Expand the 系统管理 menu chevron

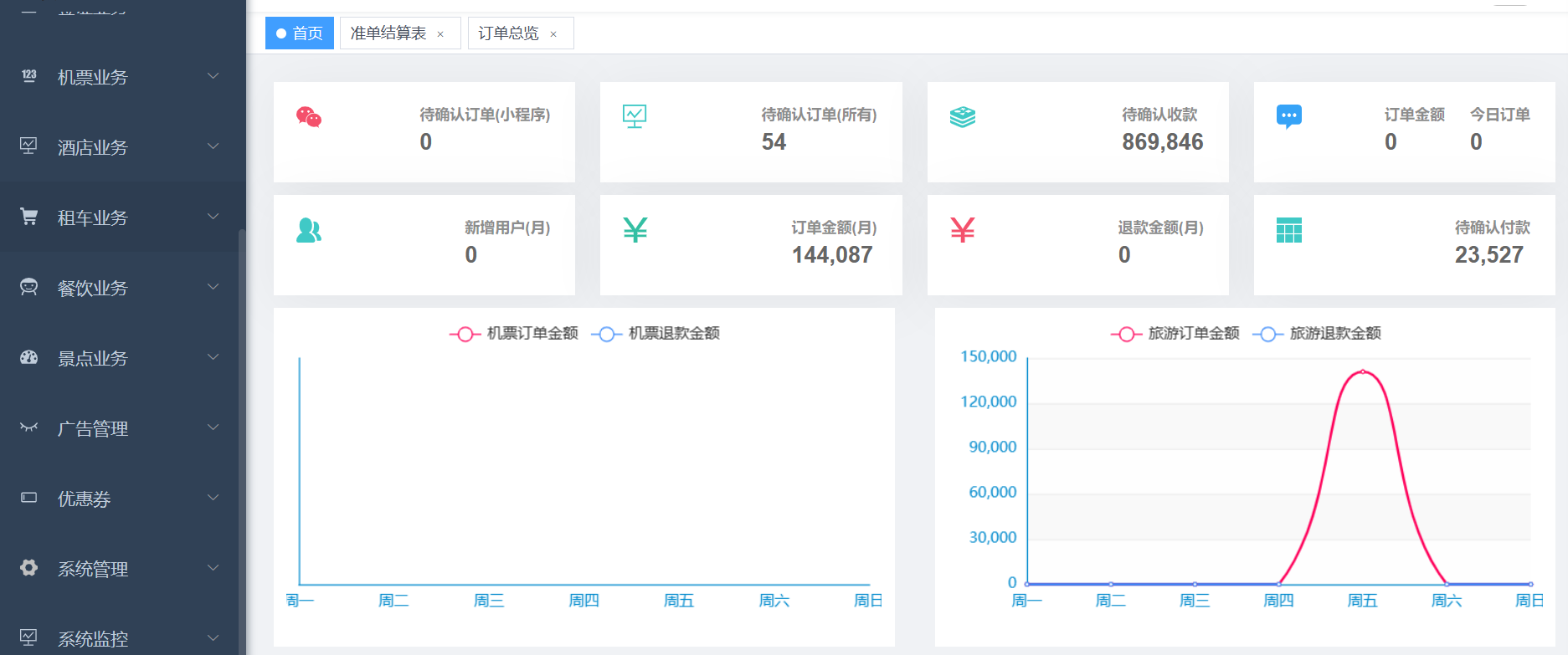pos(213,567)
